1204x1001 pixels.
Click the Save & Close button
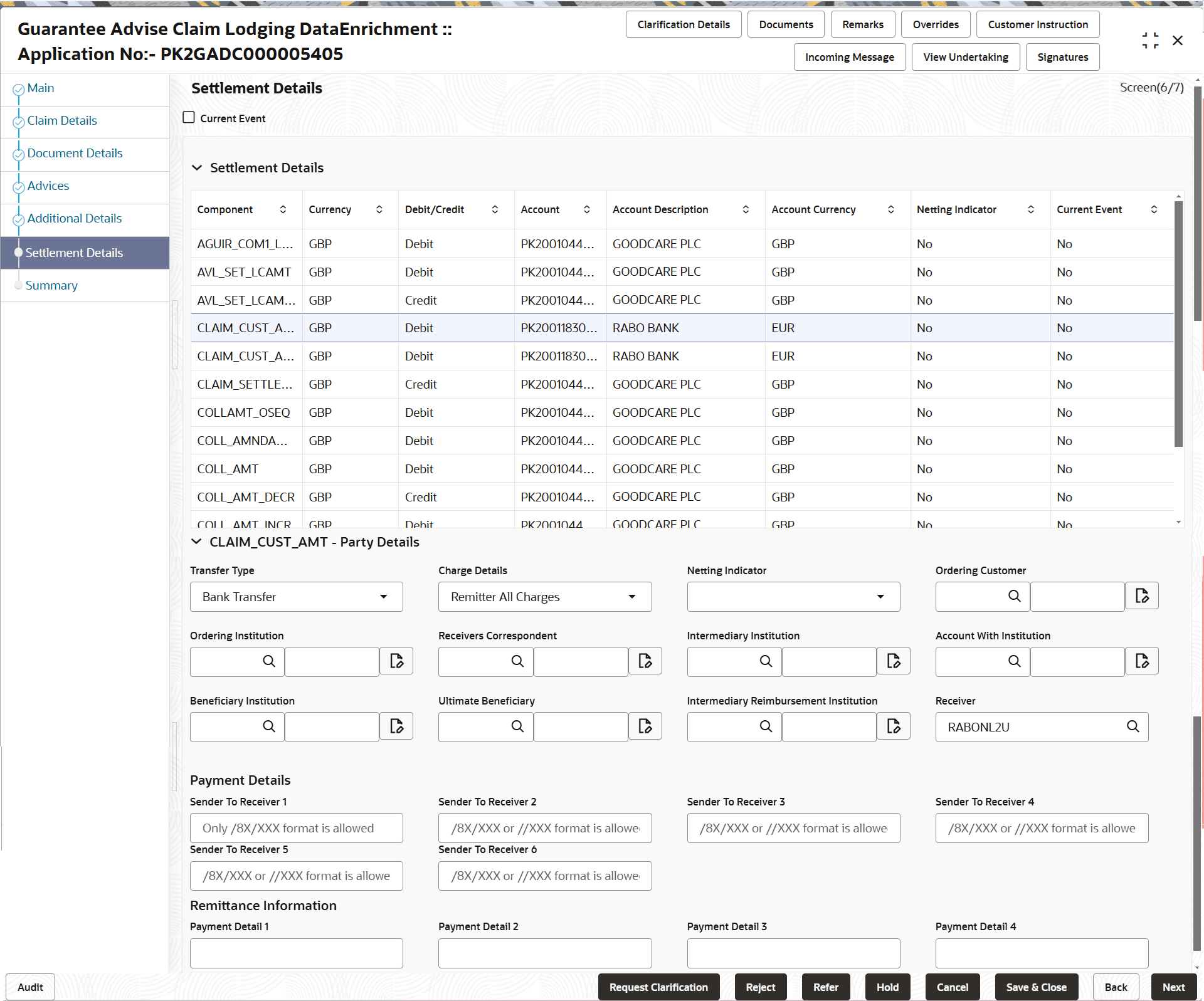click(1036, 987)
